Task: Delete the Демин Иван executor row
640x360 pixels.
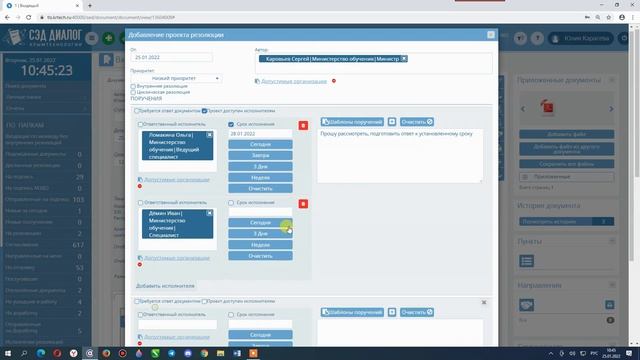Action: (x=303, y=204)
